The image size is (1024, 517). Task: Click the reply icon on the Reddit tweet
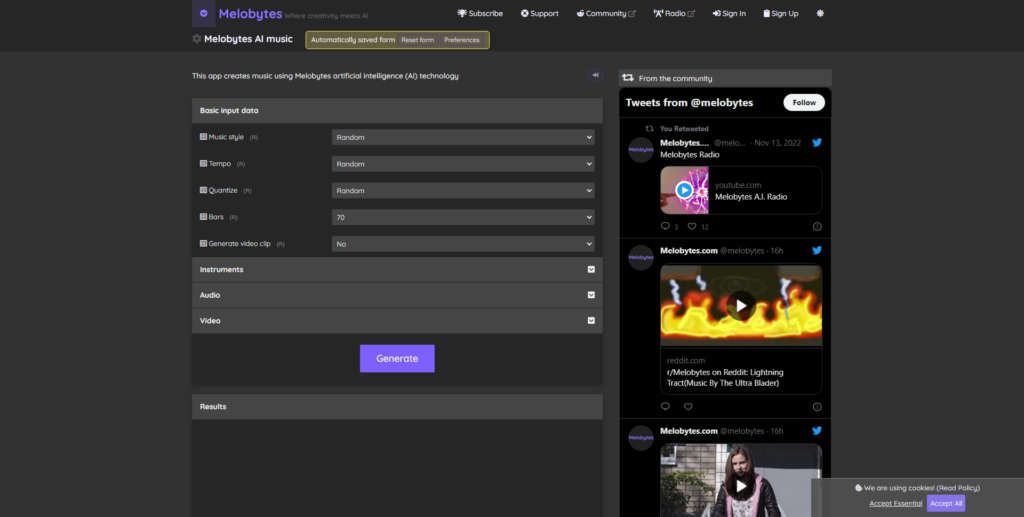point(666,407)
